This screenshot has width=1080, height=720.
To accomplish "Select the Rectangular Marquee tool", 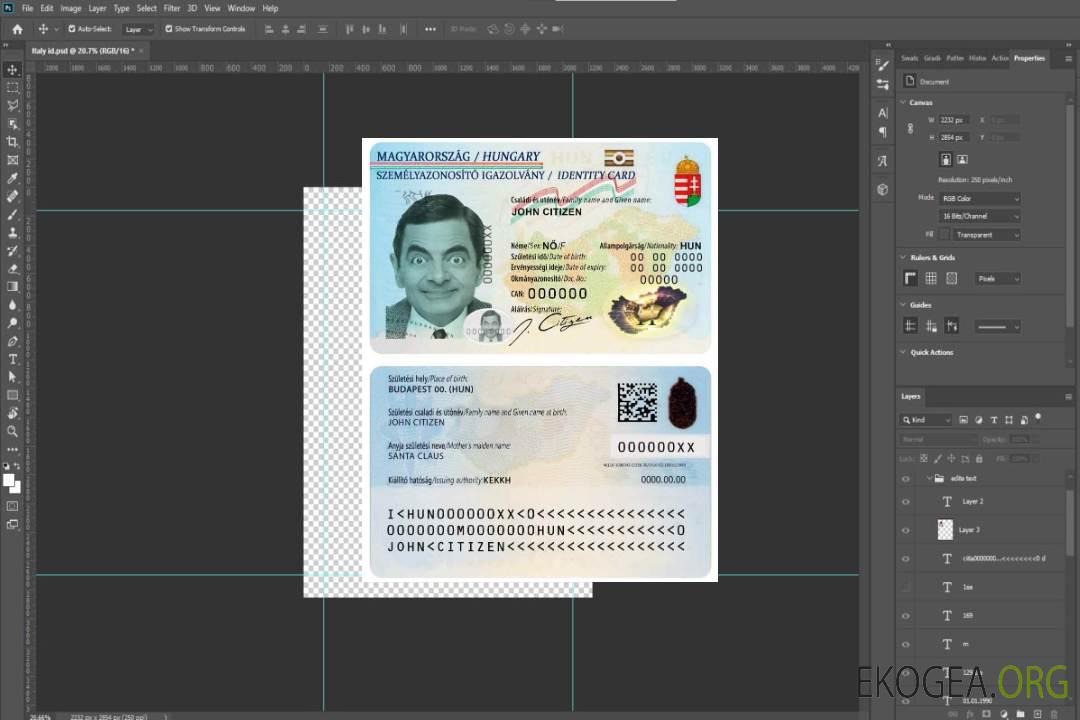I will tap(12, 88).
